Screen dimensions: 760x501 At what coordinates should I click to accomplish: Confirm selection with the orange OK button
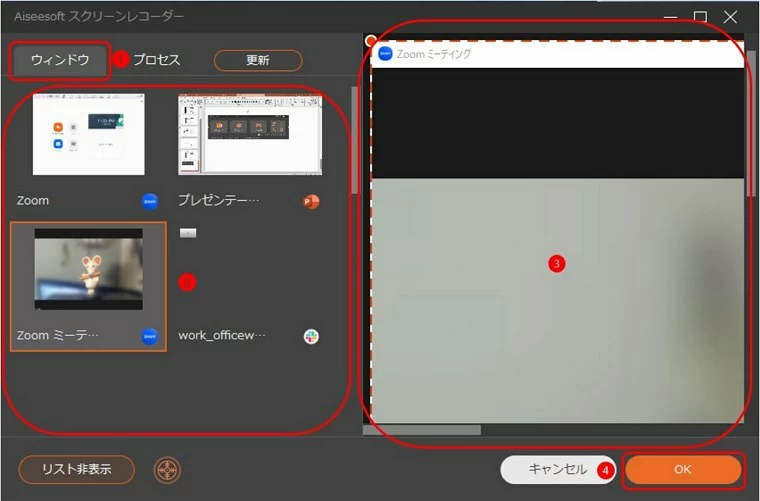(683, 469)
